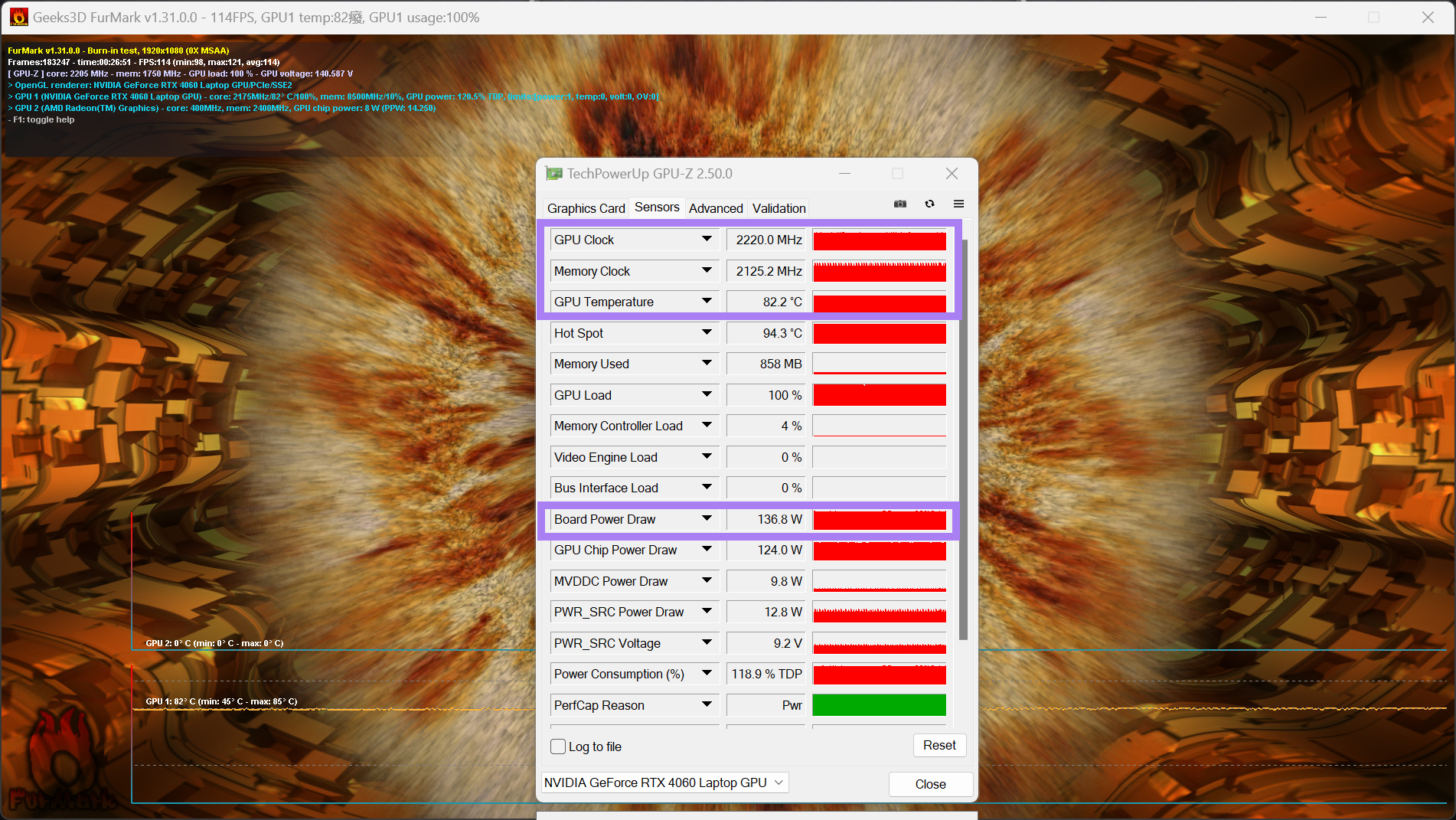
Task: Minimize the GPU-Z window
Action: tap(844, 174)
